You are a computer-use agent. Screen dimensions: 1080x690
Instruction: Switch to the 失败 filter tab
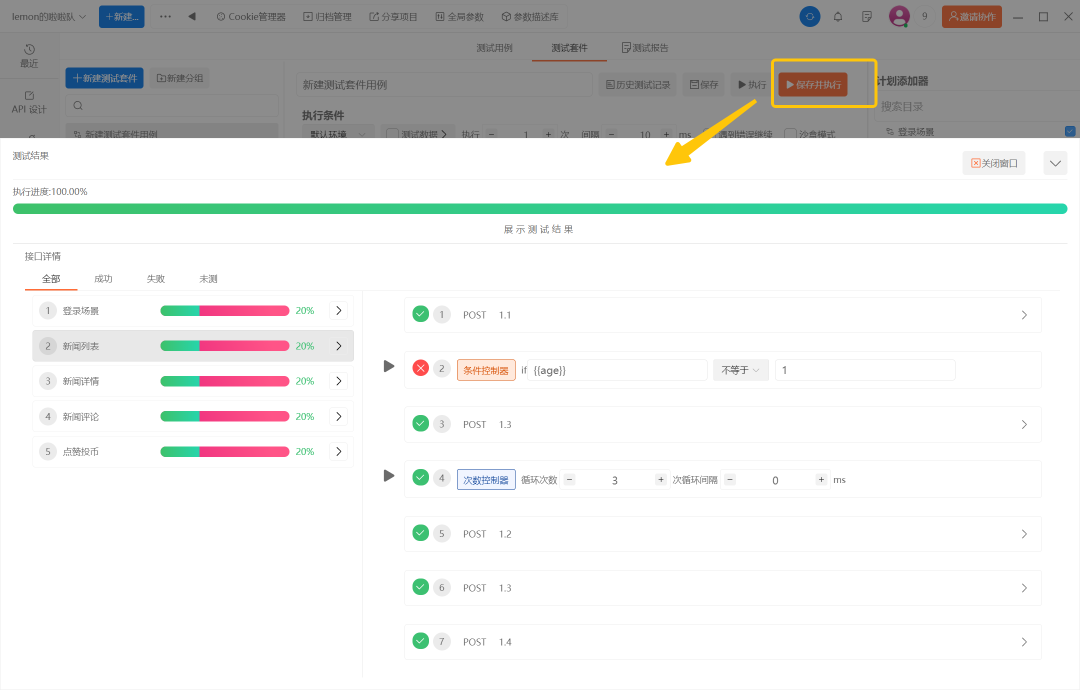[x=156, y=279]
